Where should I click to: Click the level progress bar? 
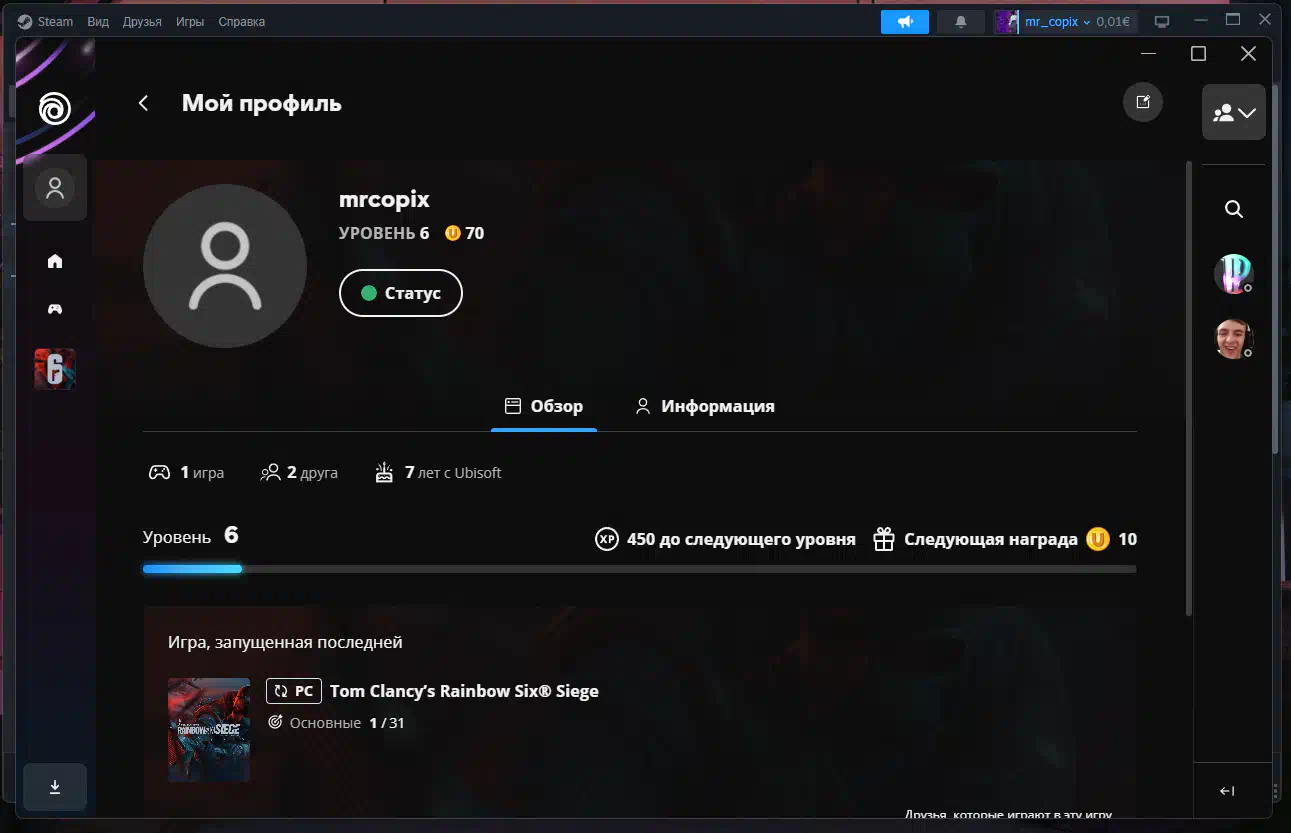pos(639,569)
